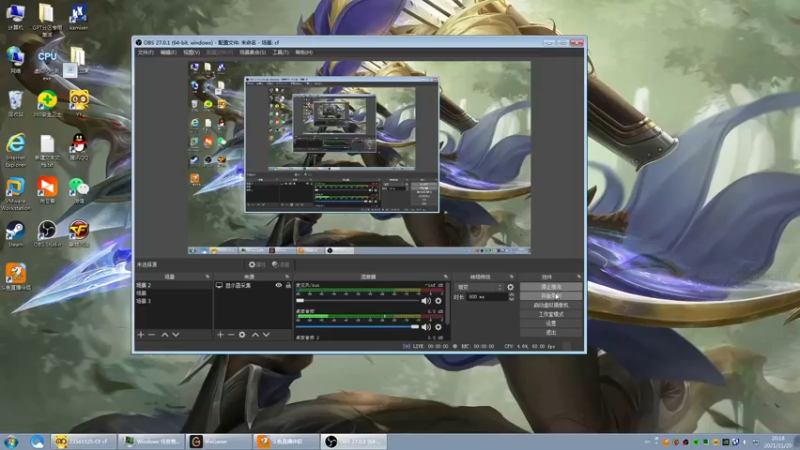Toggle Studio Mode button in Controls
Image resolution: width=800 pixels, height=450 pixels.
[551, 314]
